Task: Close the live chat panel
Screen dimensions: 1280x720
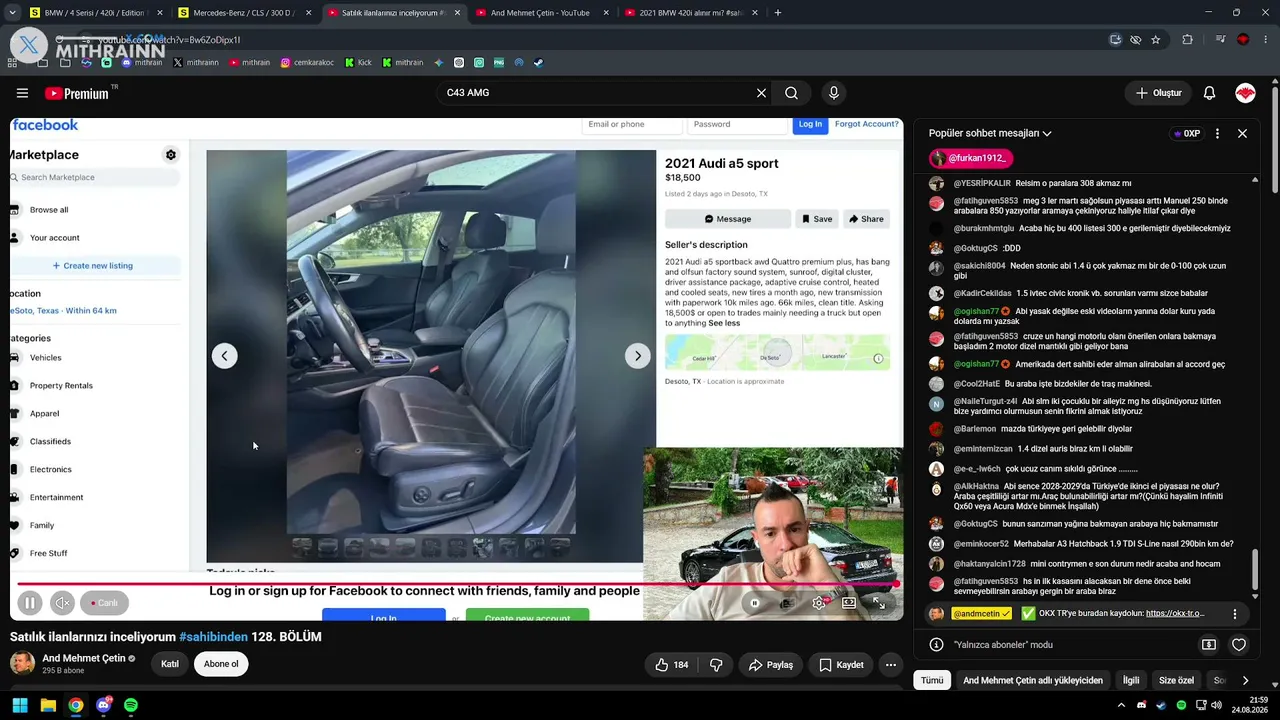Action: point(1242,133)
